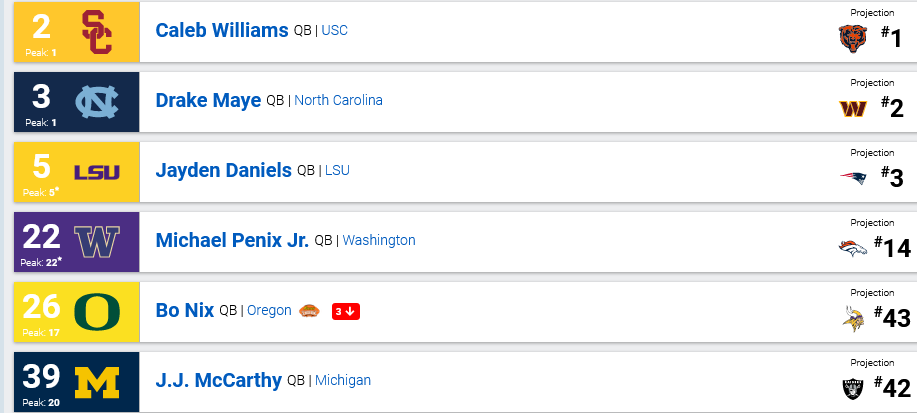Open Michael Penix Jr. player profile

pos(232,240)
